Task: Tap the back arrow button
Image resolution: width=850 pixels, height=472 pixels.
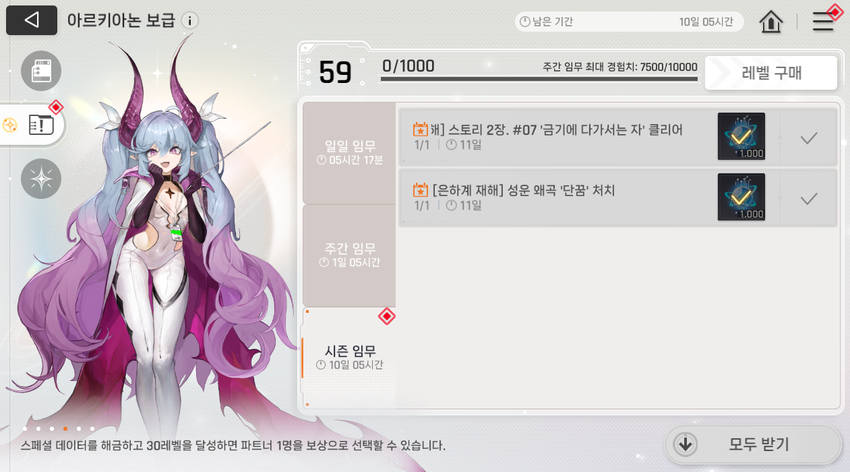Action: click(x=31, y=20)
